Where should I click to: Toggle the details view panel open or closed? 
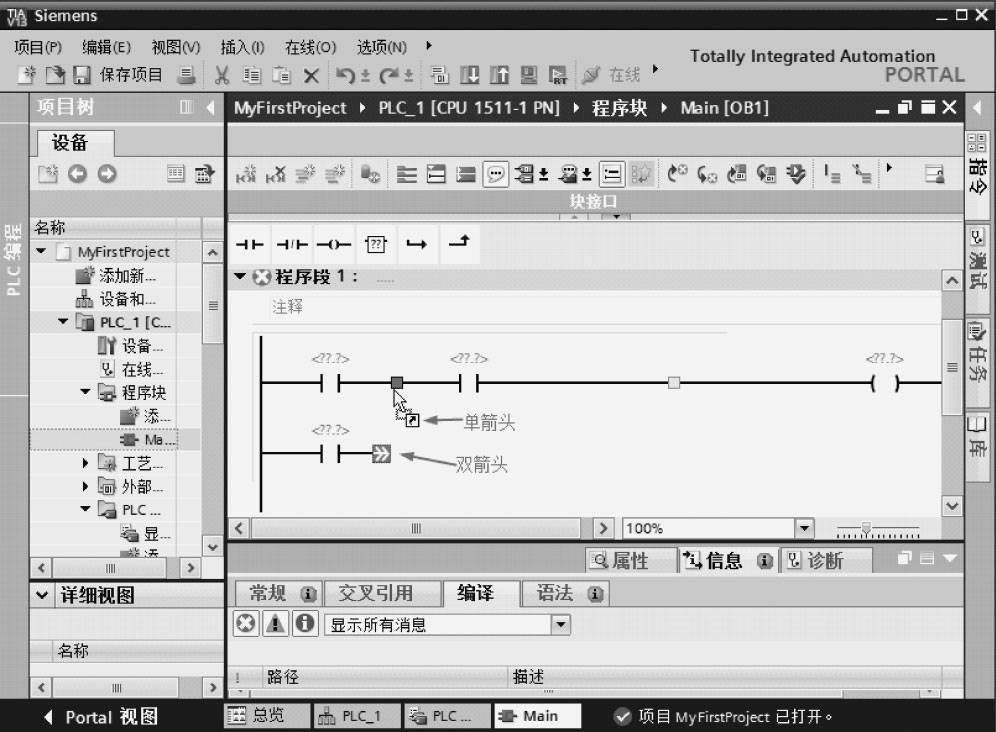pyautogui.click(x=42, y=595)
